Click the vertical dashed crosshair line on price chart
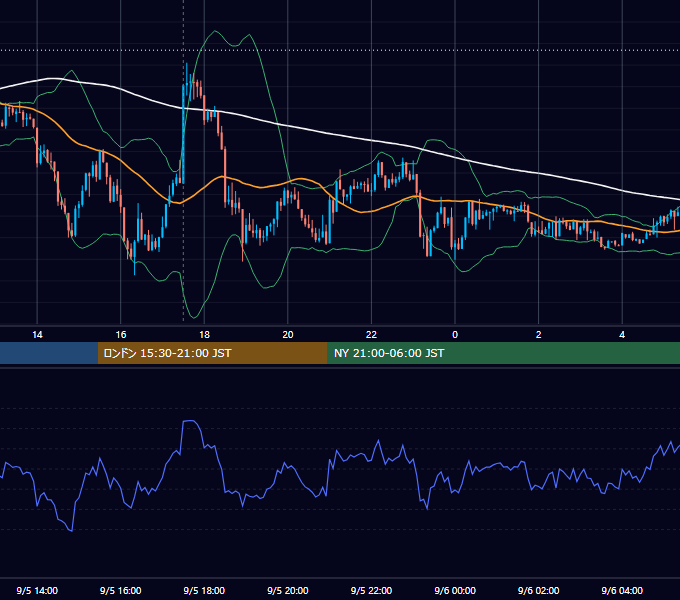The width and height of the screenshot is (680, 600). click(x=183, y=160)
